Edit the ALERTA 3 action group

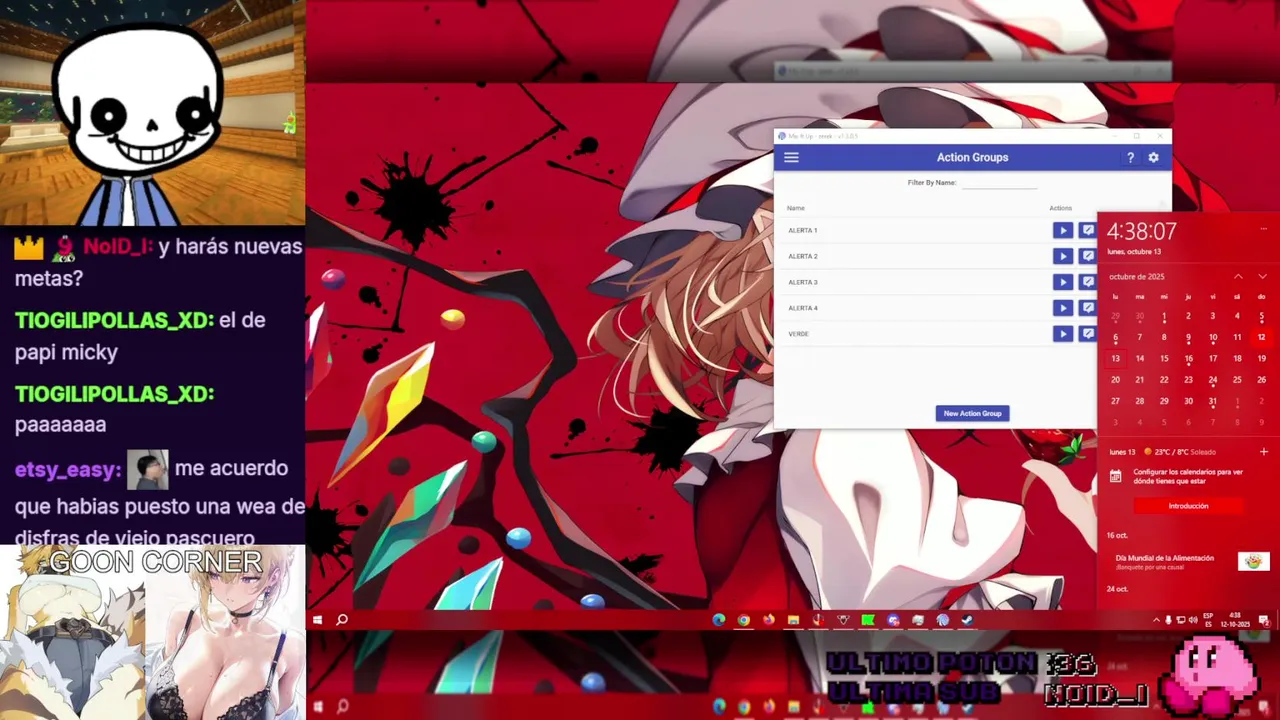(1088, 282)
